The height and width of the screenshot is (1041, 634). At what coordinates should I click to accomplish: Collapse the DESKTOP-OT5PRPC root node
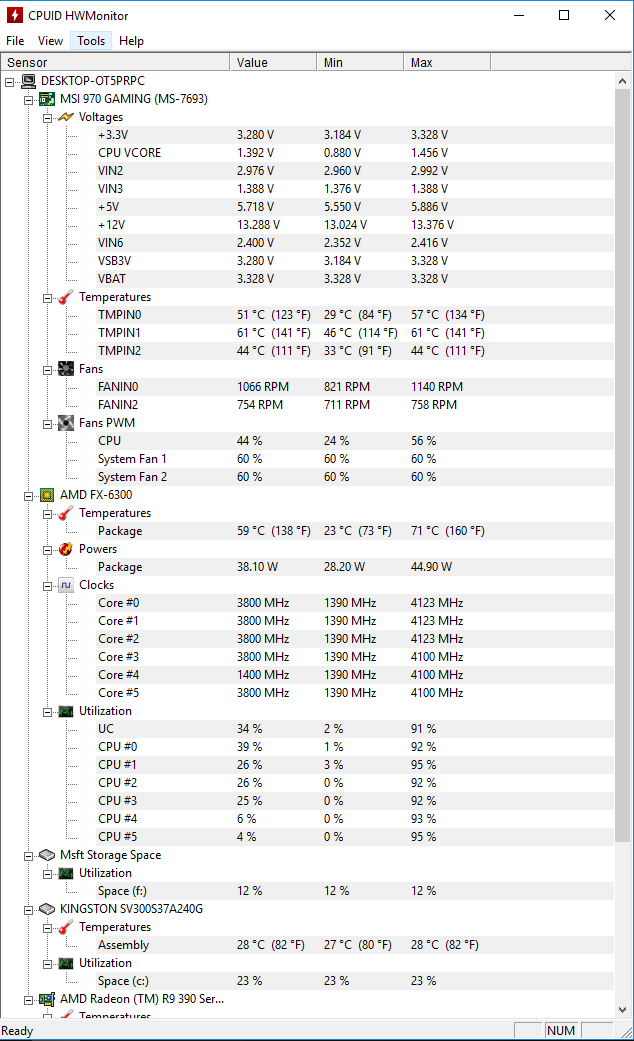9,82
